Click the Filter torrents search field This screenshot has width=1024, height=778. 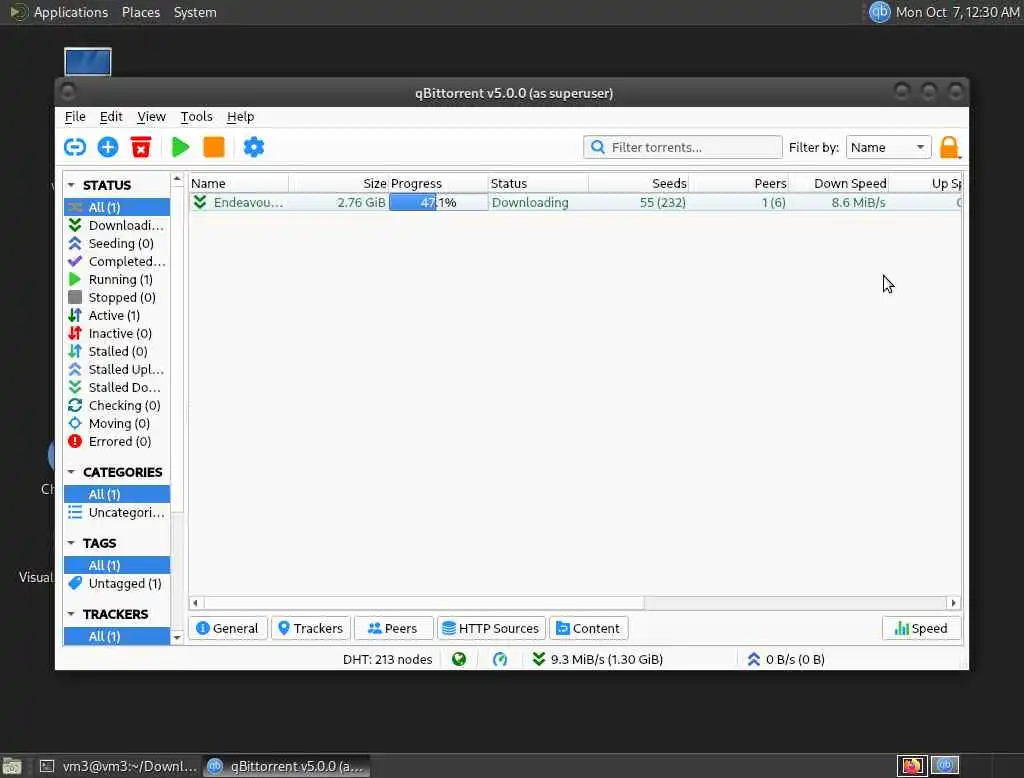(682, 147)
